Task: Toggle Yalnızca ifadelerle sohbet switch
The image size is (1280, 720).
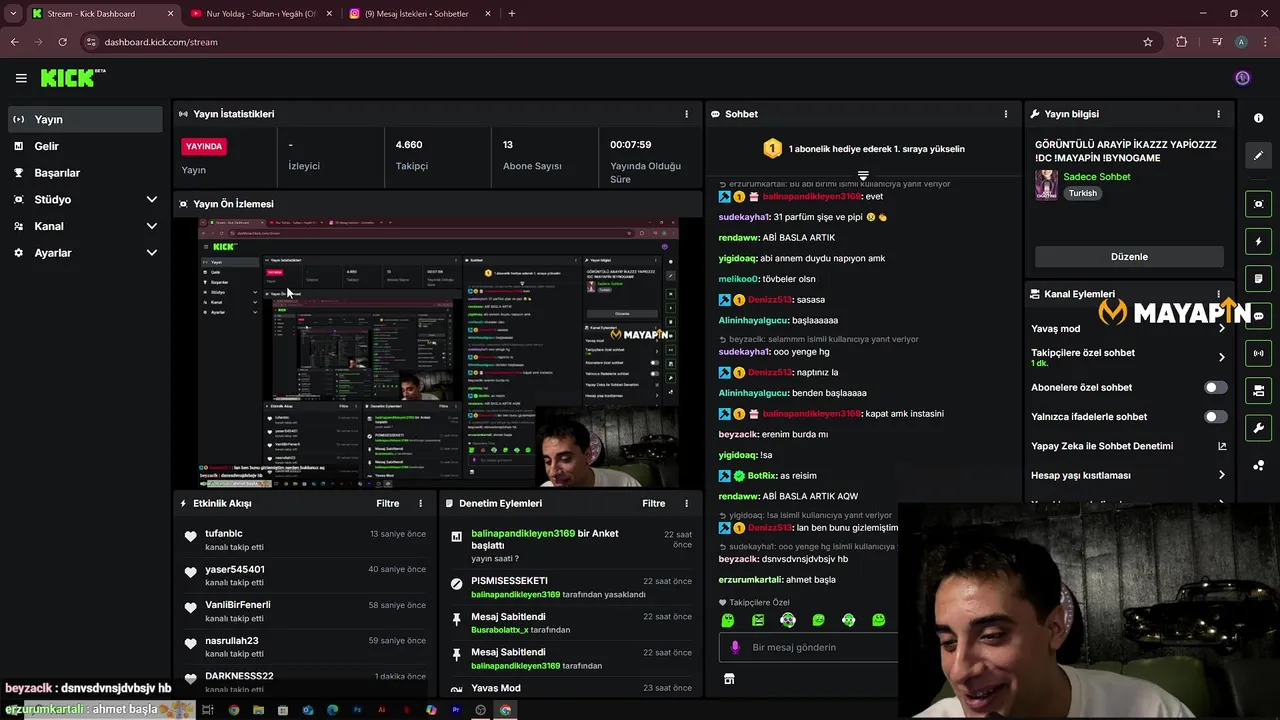Action: click(x=1215, y=416)
